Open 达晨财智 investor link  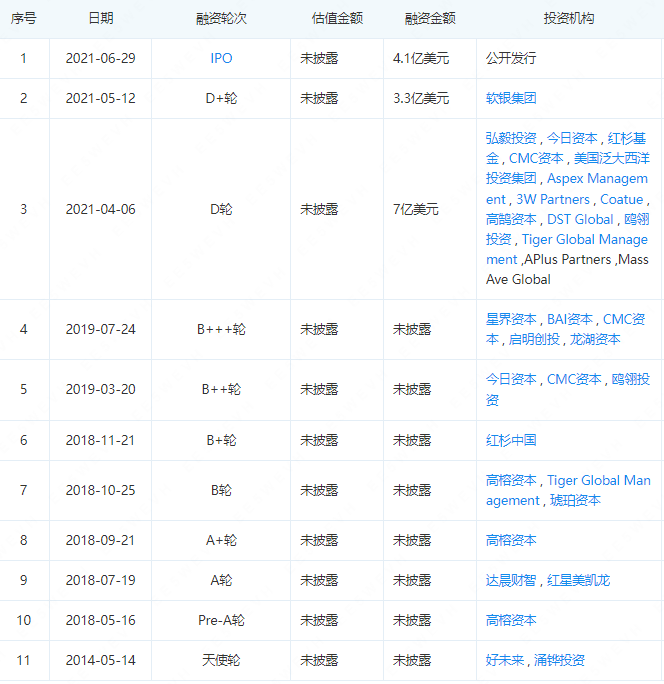(x=511, y=580)
